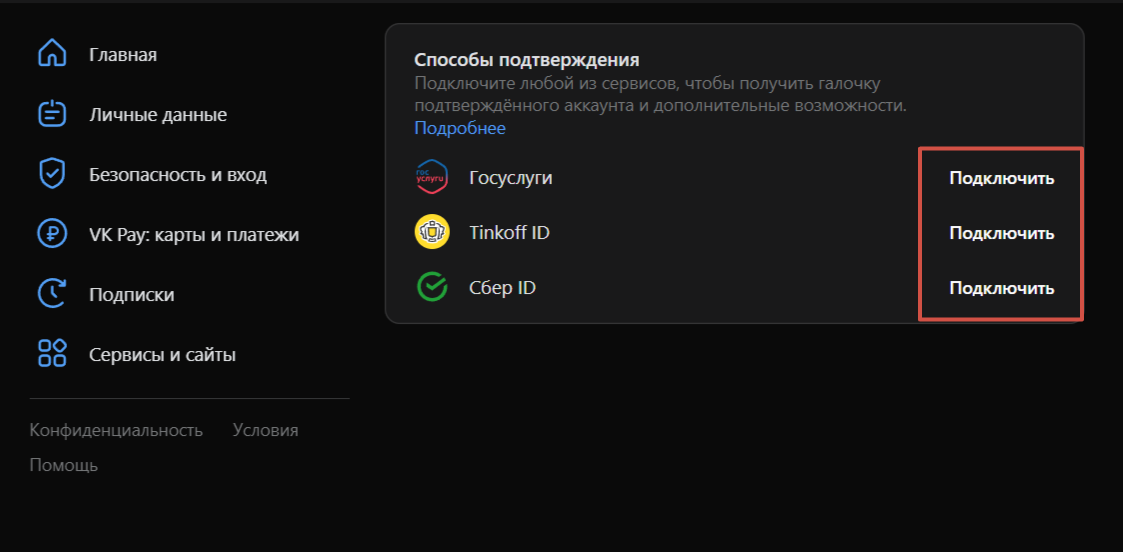
Task: Click the home icon beside Главная
Action: click(x=52, y=54)
